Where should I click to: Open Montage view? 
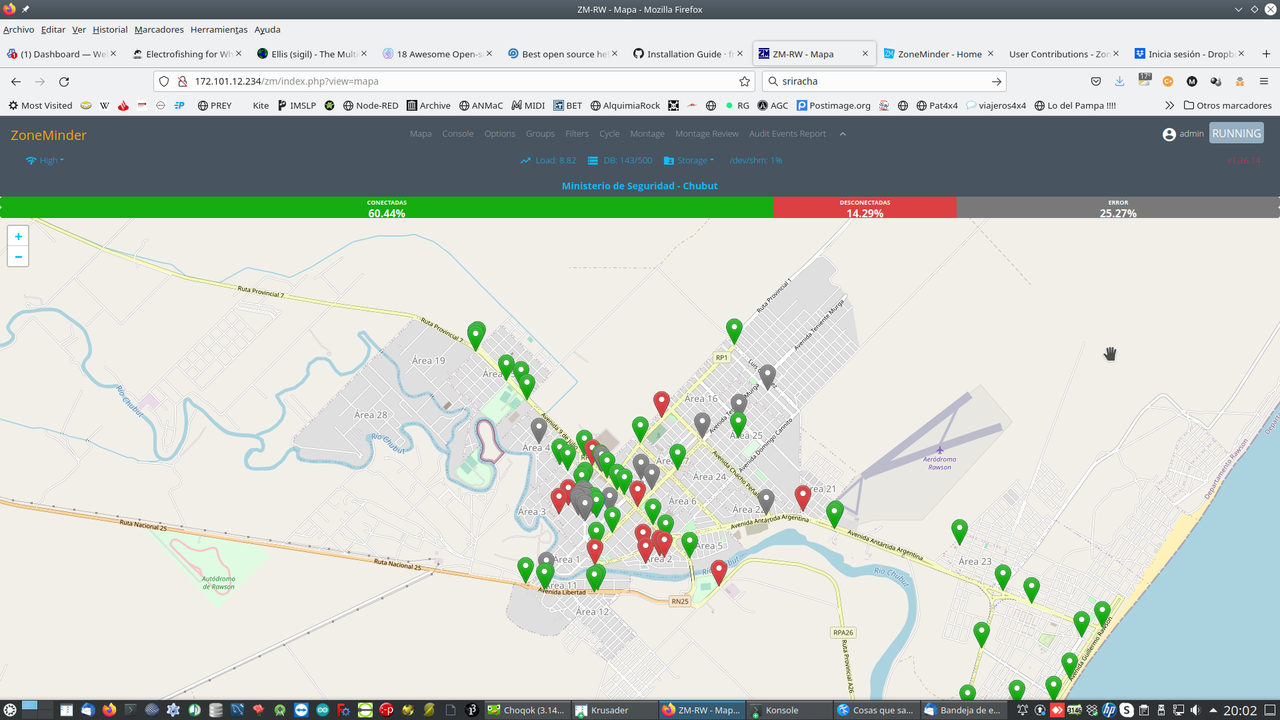647,134
